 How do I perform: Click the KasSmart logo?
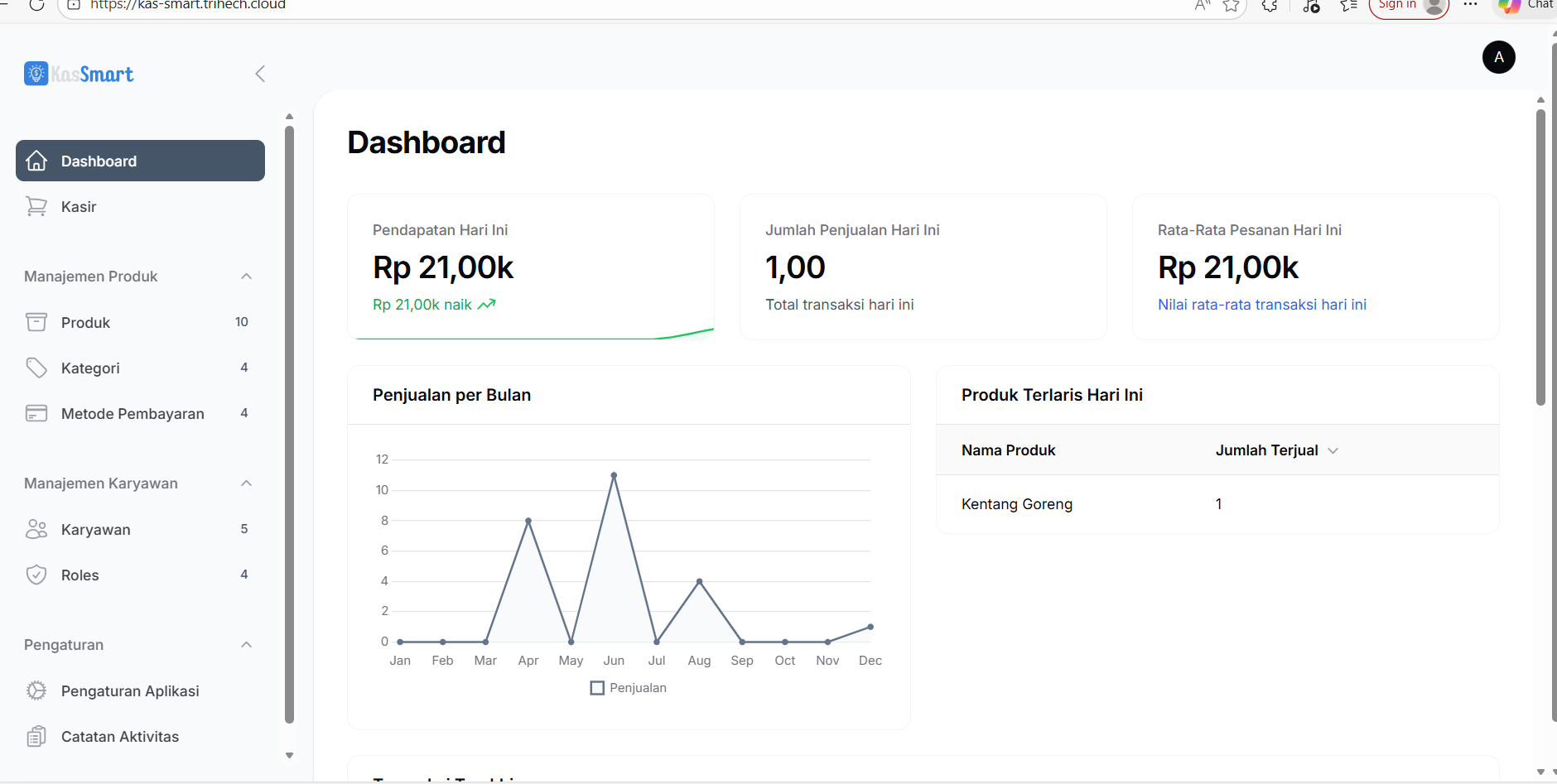[x=79, y=74]
